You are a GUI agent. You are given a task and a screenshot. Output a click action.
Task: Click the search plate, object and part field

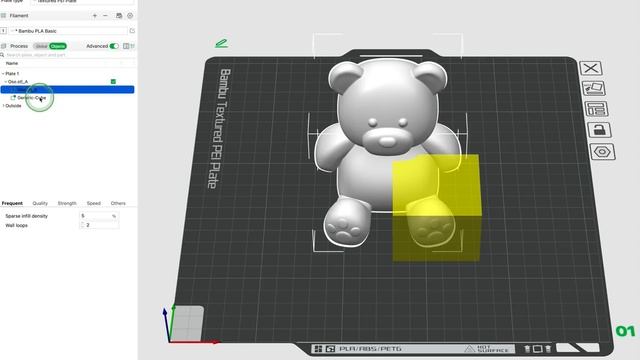67,55
